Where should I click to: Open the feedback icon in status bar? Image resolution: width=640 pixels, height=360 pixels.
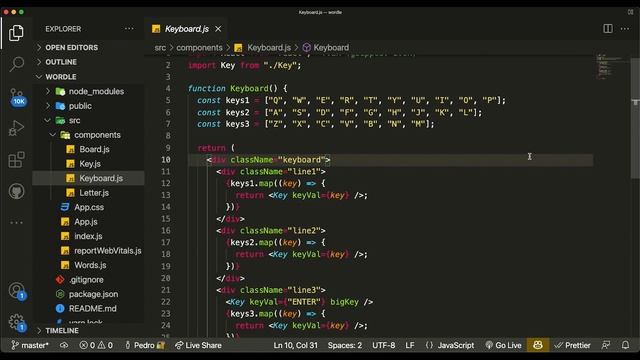(606, 345)
